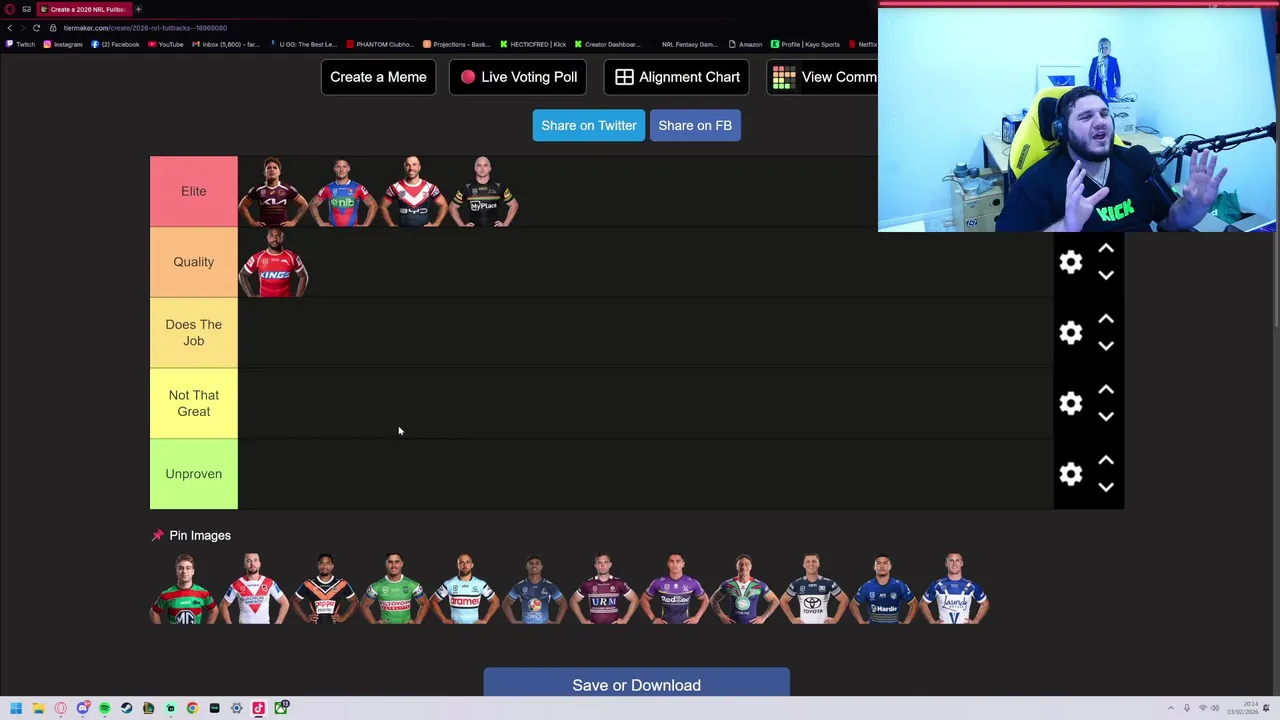The width and height of the screenshot is (1280, 720).
Task: Click the Pin Images pin icon
Action: [x=157, y=536]
